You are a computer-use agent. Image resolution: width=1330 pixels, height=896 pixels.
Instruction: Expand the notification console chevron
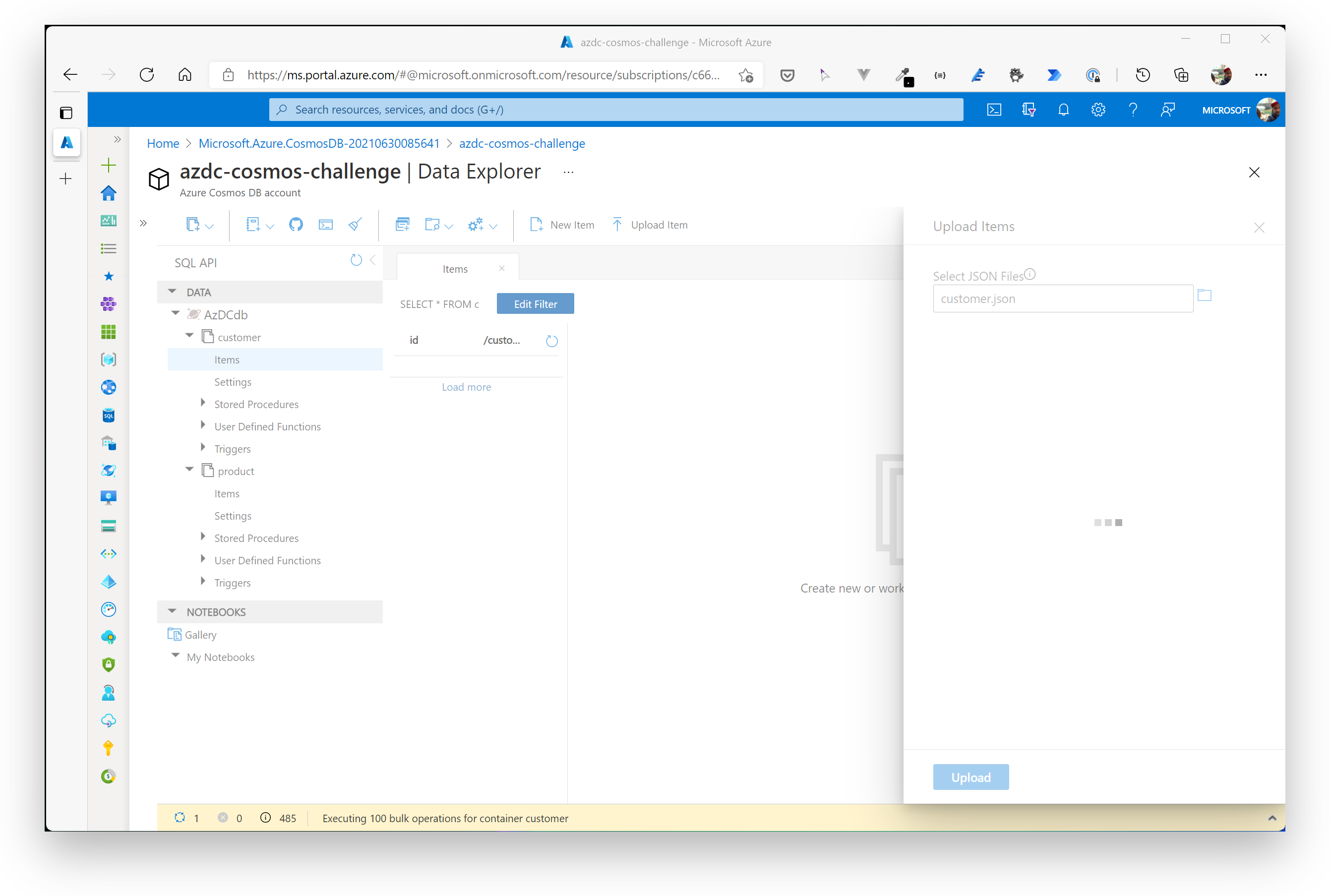click(x=1272, y=818)
